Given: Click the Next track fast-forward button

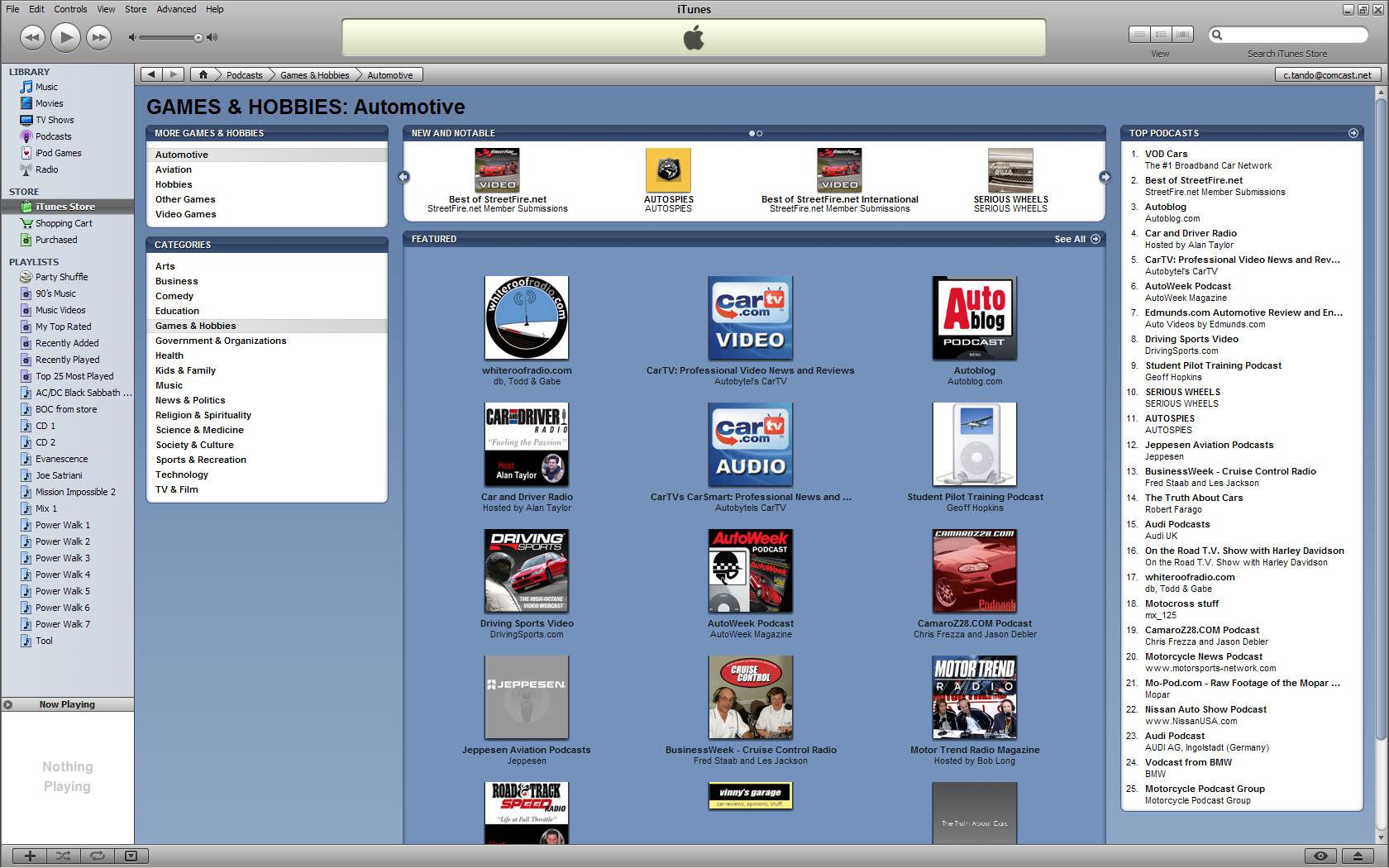Looking at the screenshot, I should (x=98, y=37).
